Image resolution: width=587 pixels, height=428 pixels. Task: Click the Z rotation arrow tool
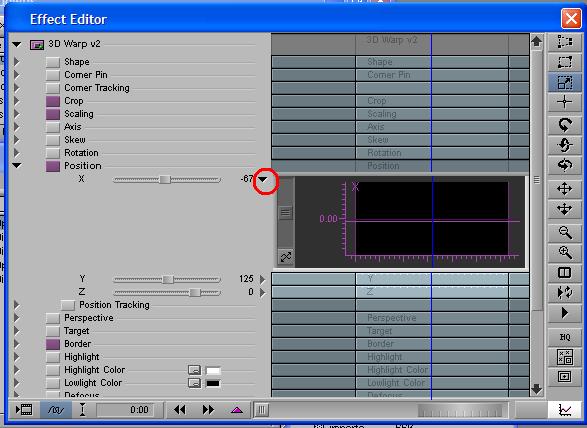coord(564,124)
